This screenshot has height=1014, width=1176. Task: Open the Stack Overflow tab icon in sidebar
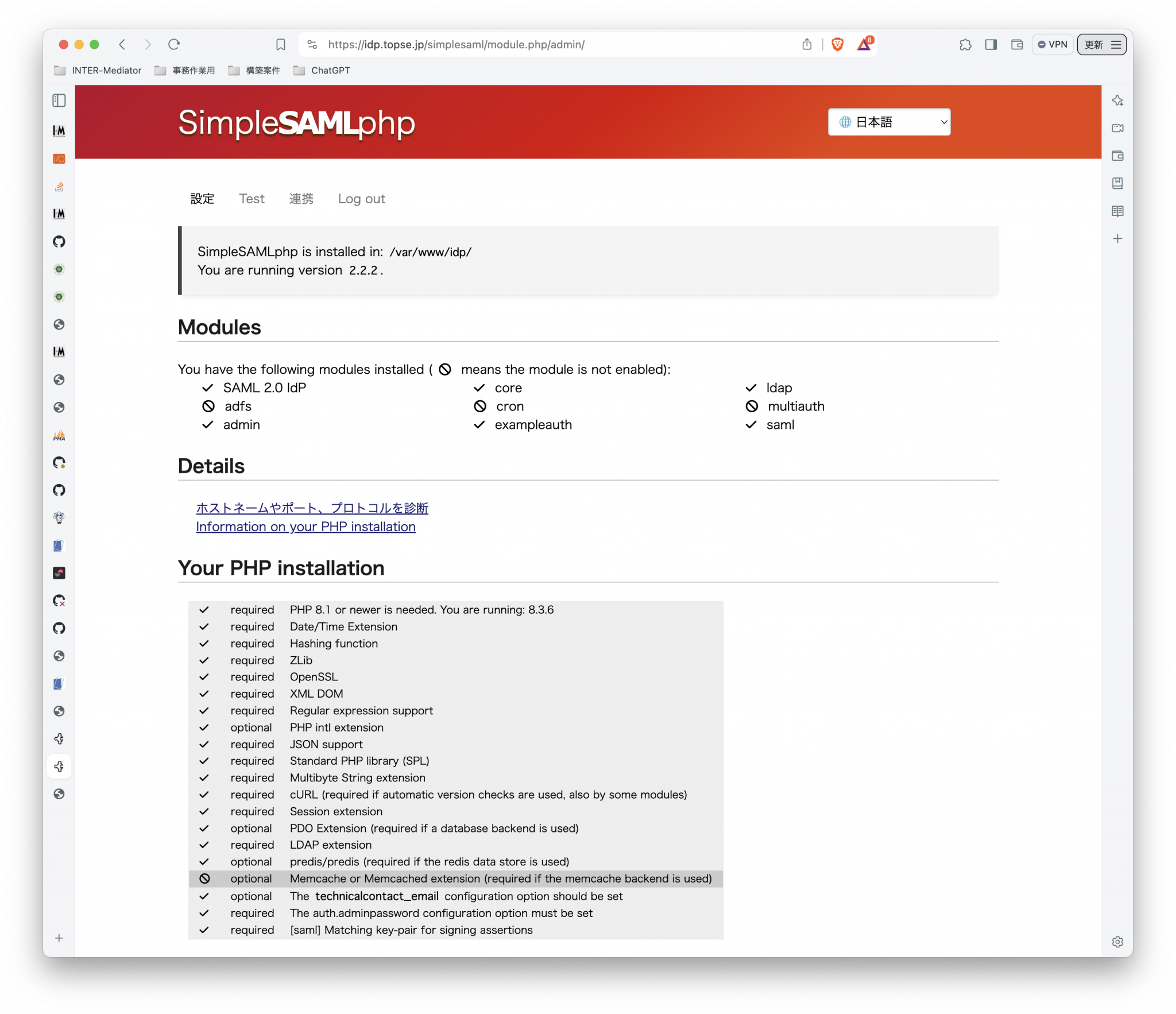(x=59, y=186)
